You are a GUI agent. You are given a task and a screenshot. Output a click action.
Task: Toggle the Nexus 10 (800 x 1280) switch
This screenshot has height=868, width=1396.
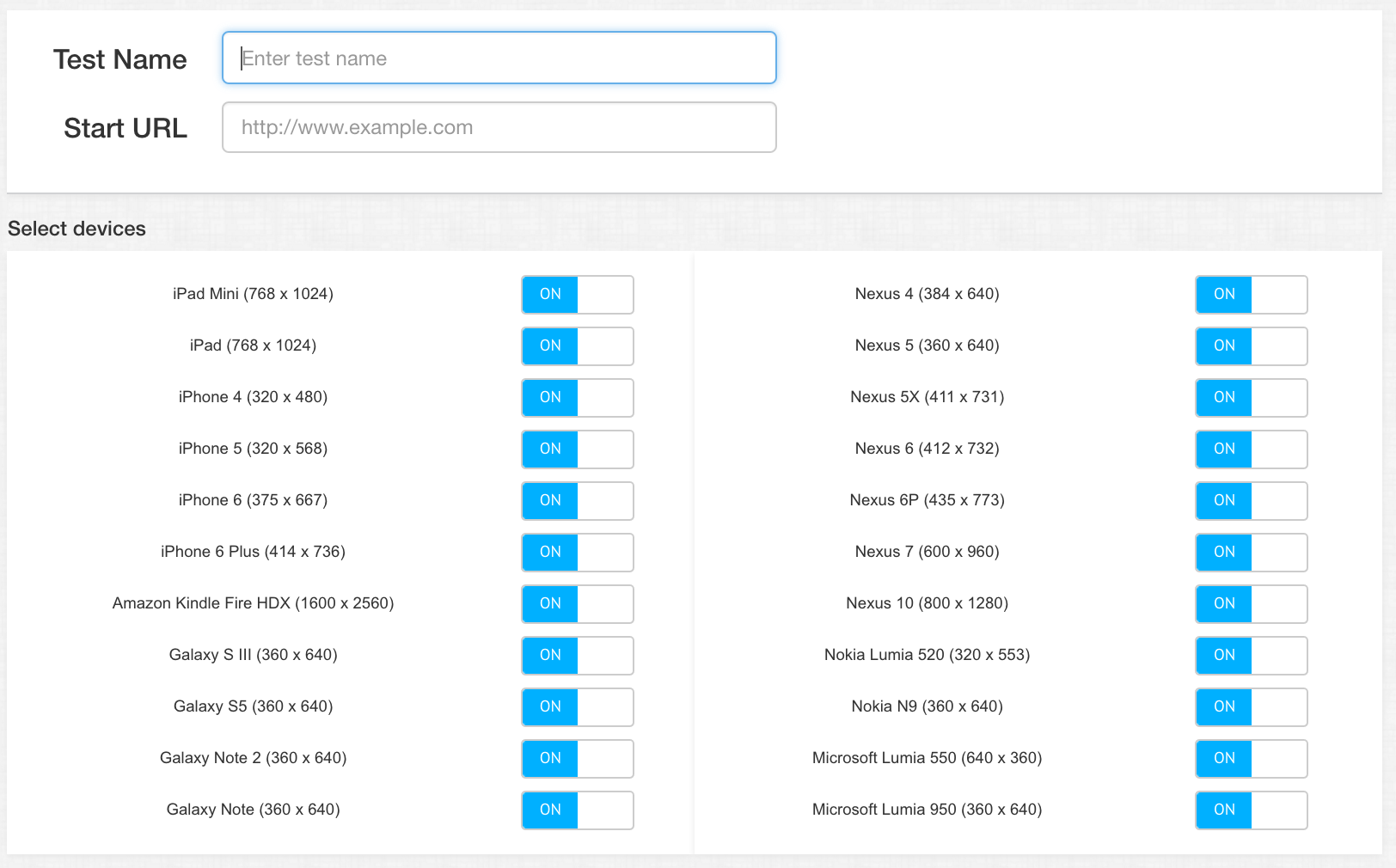click(1252, 604)
